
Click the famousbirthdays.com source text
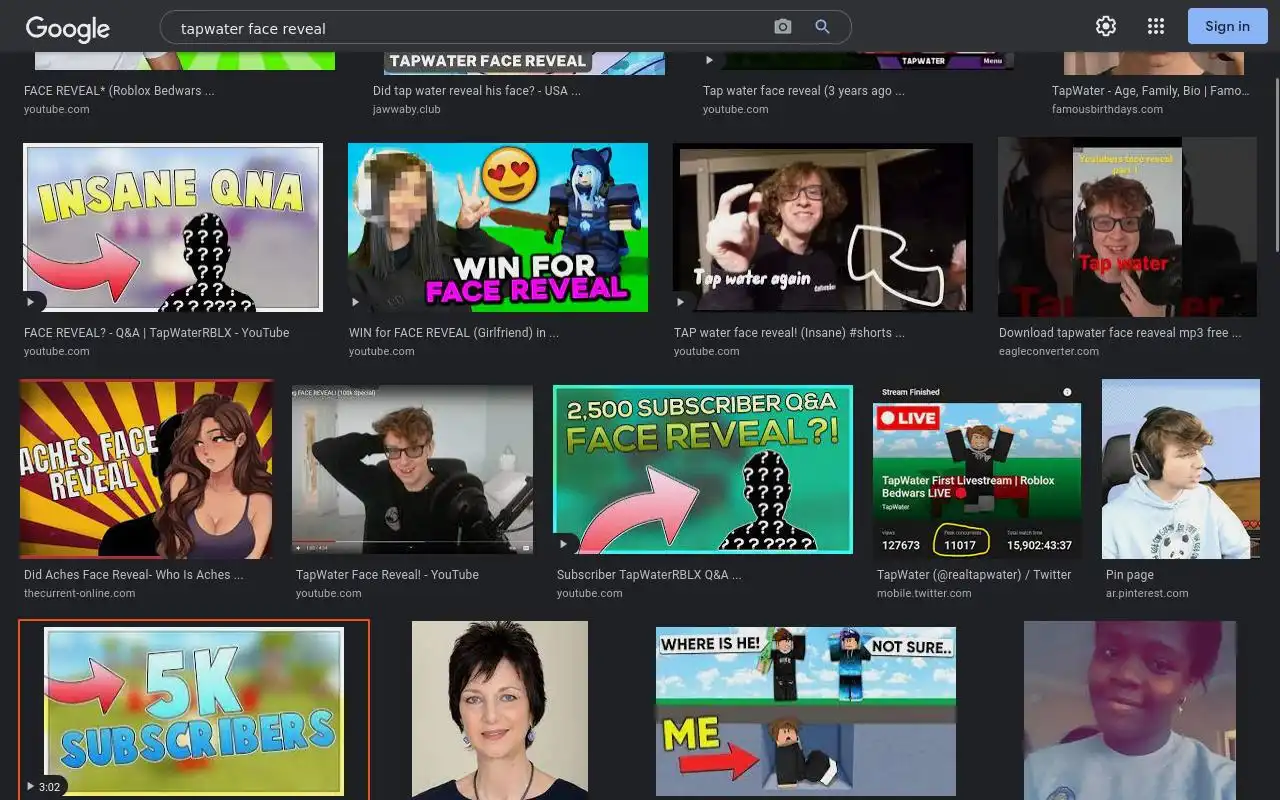click(x=1107, y=110)
